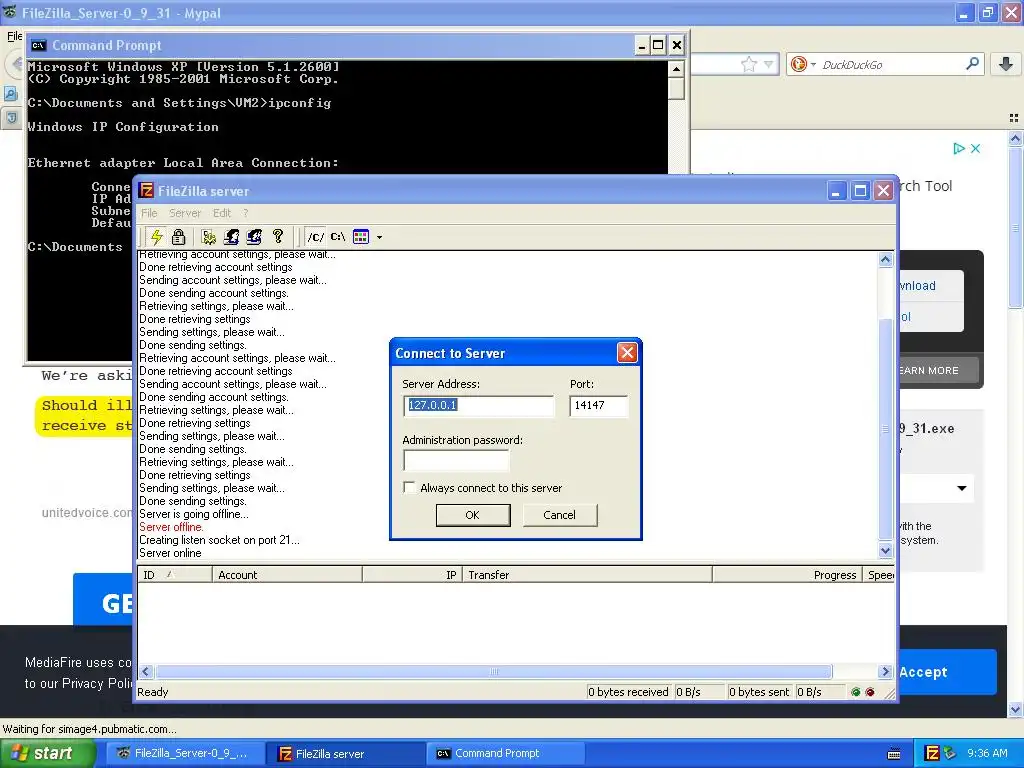The height and width of the screenshot is (768, 1024).
Task: Click the red 'Server offline.' log line
Action: (x=171, y=527)
